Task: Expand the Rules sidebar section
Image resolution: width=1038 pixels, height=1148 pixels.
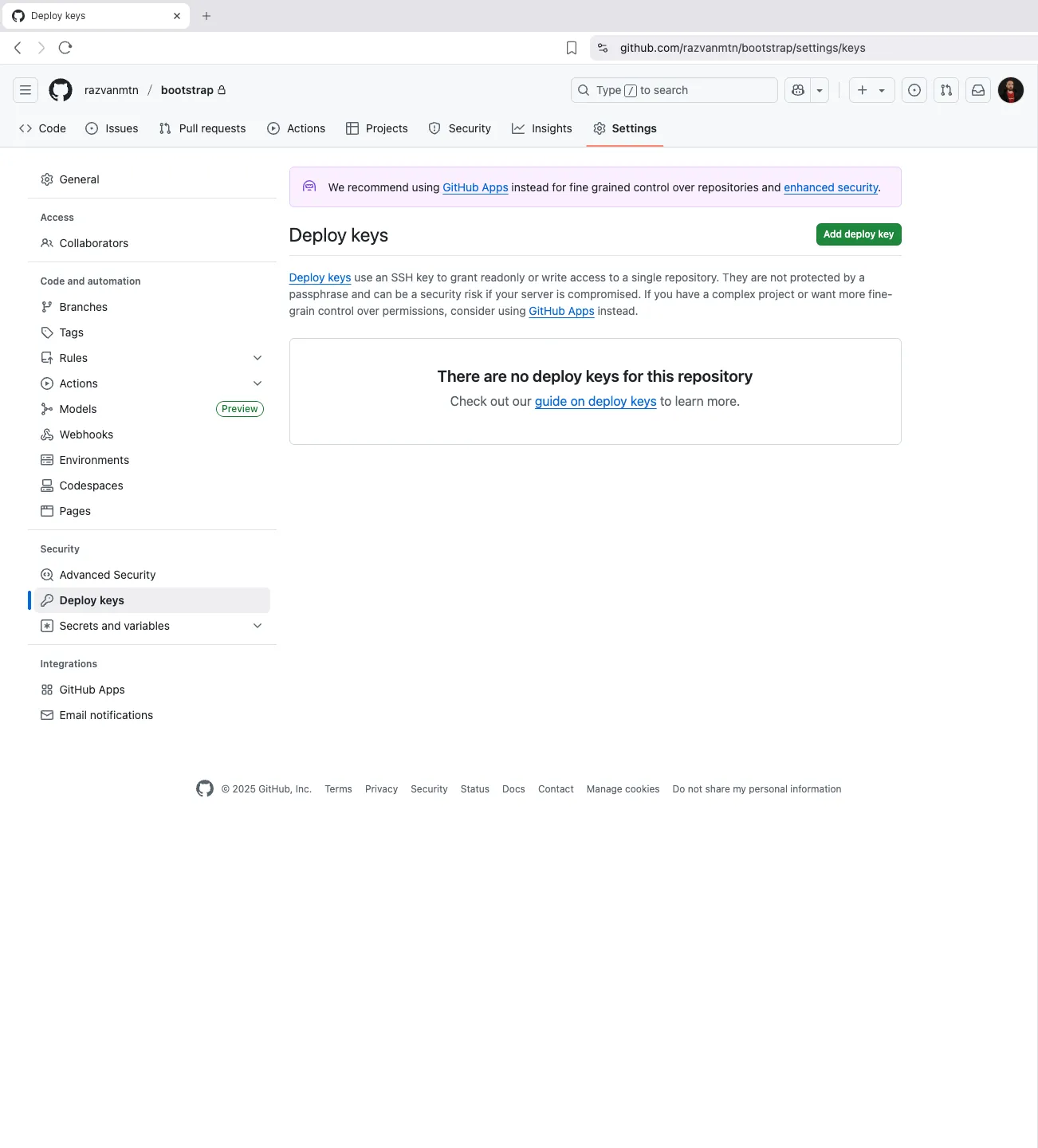Action: pos(258,358)
